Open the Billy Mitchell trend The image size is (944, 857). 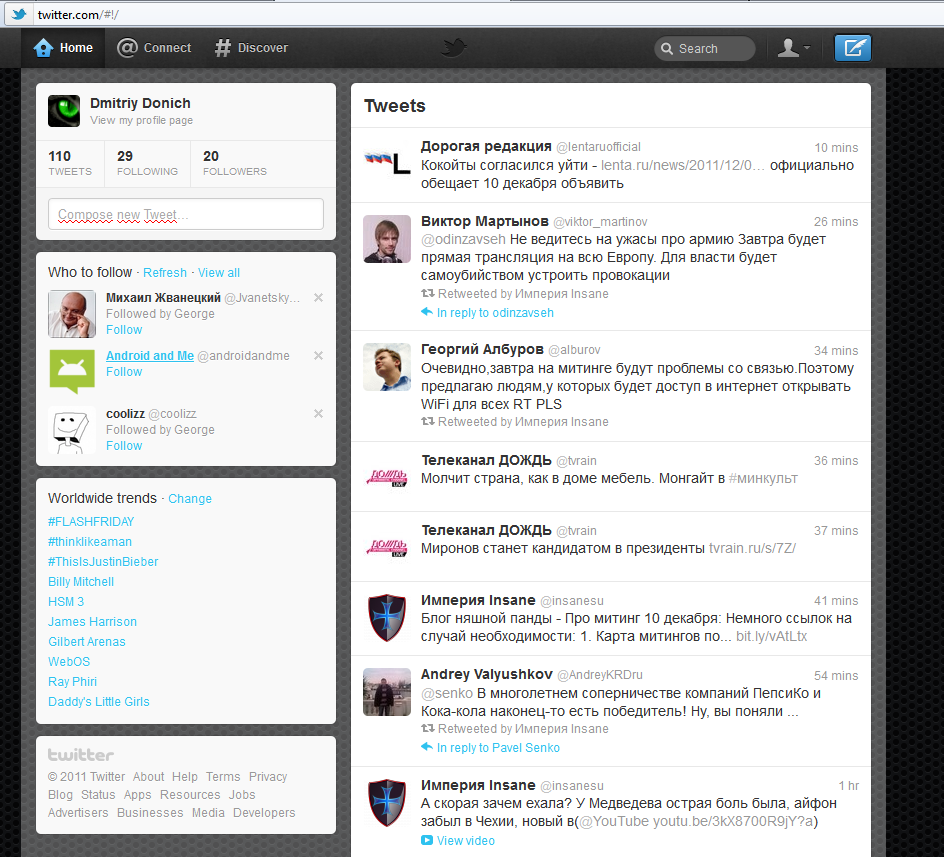[81, 582]
